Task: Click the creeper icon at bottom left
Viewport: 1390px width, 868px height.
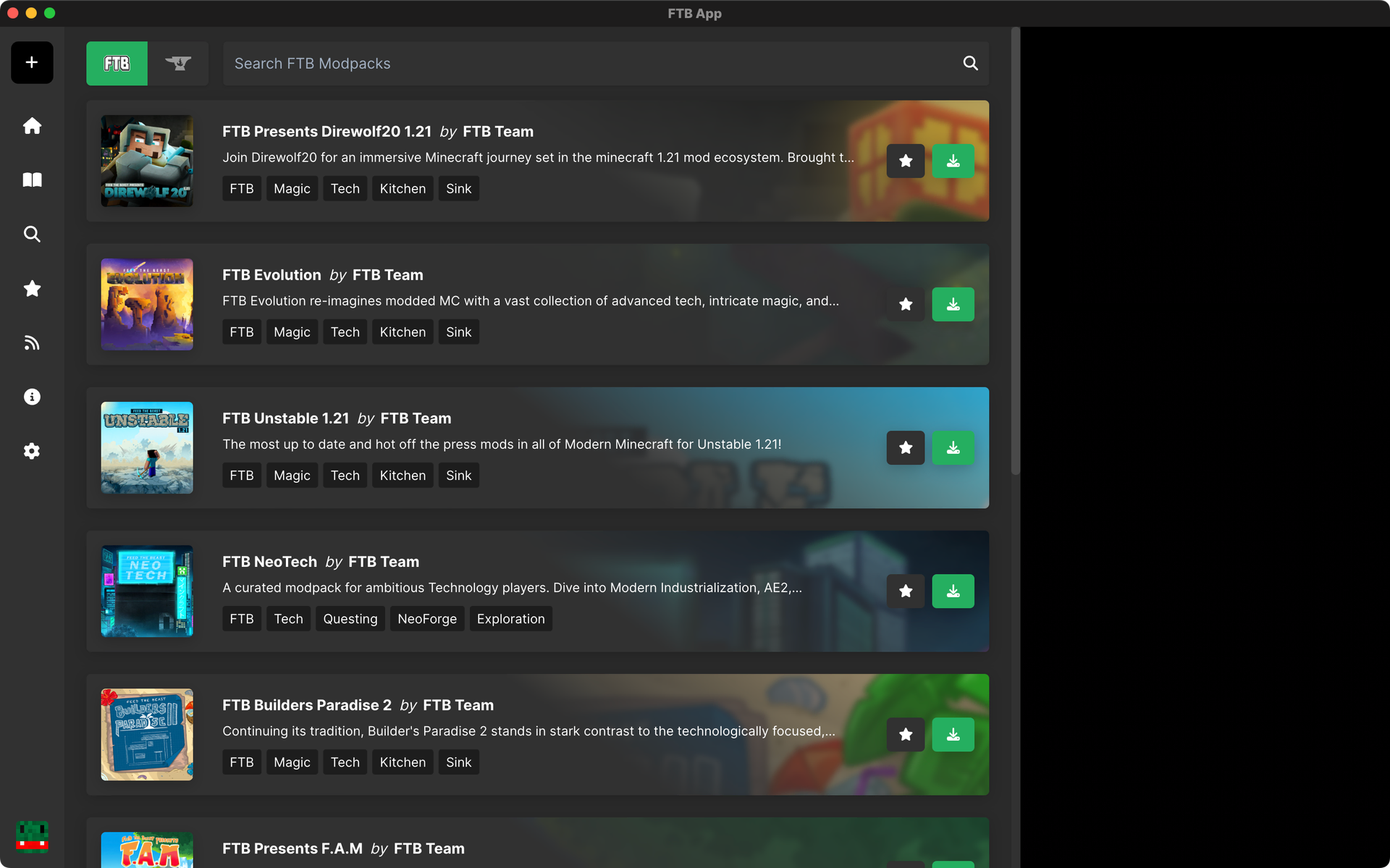Action: pos(31,837)
